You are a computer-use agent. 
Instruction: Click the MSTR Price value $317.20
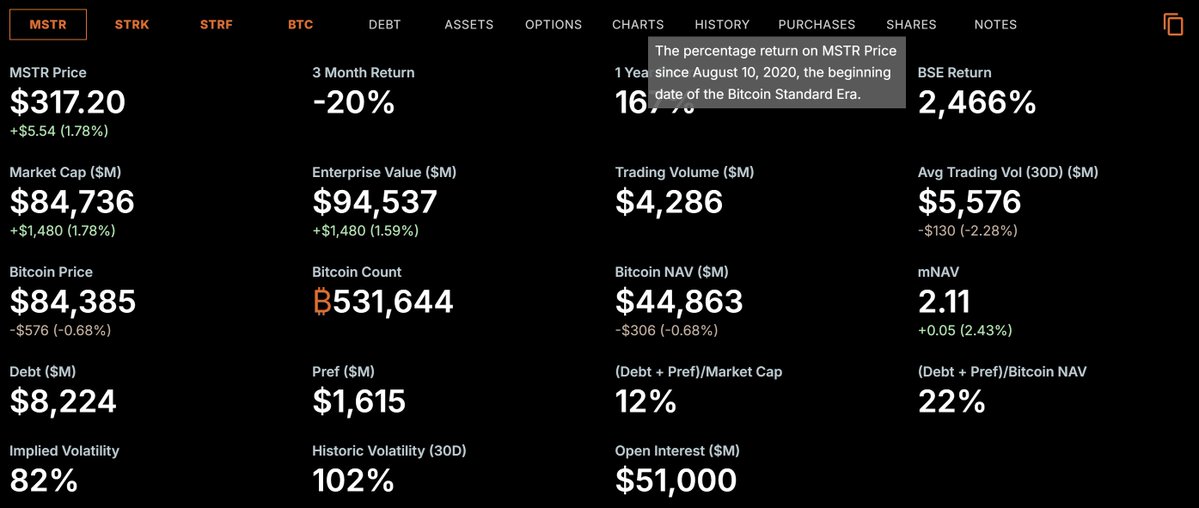pos(68,102)
